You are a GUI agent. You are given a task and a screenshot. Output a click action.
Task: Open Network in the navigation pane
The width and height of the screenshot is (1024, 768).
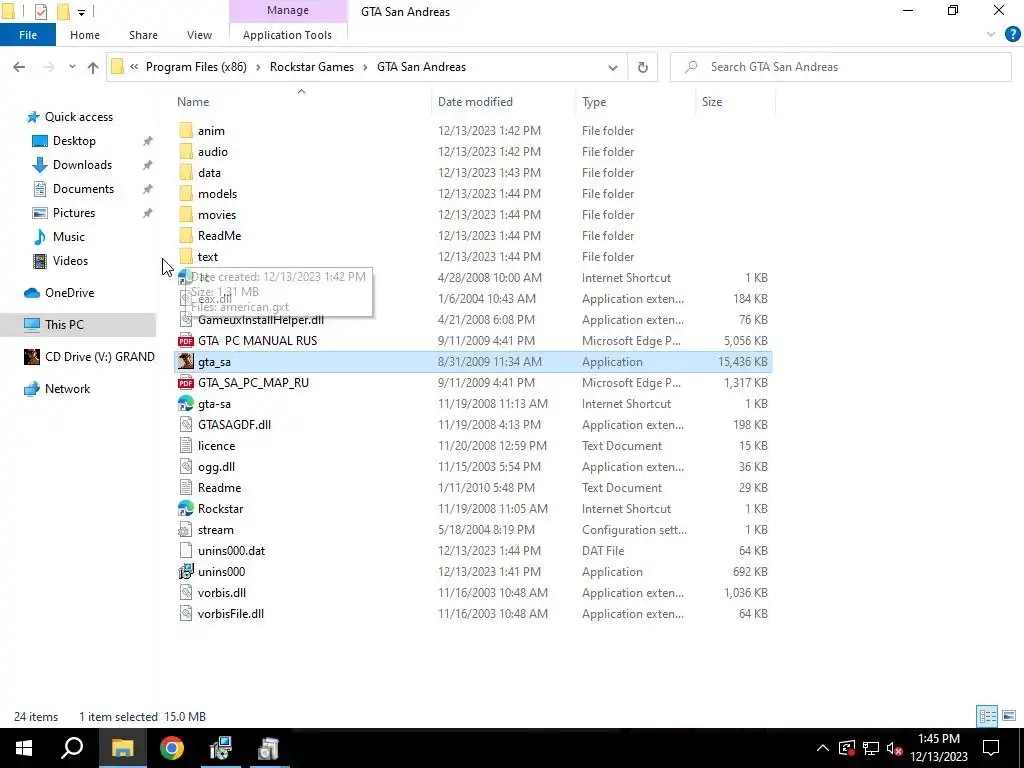(x=67, y=389)
